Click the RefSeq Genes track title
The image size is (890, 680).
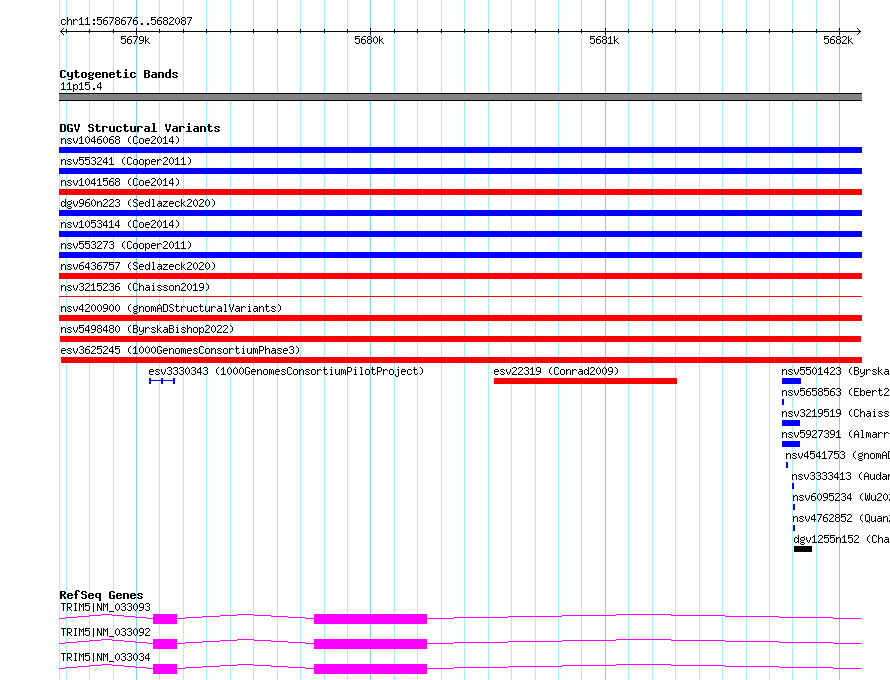[101, 595]
